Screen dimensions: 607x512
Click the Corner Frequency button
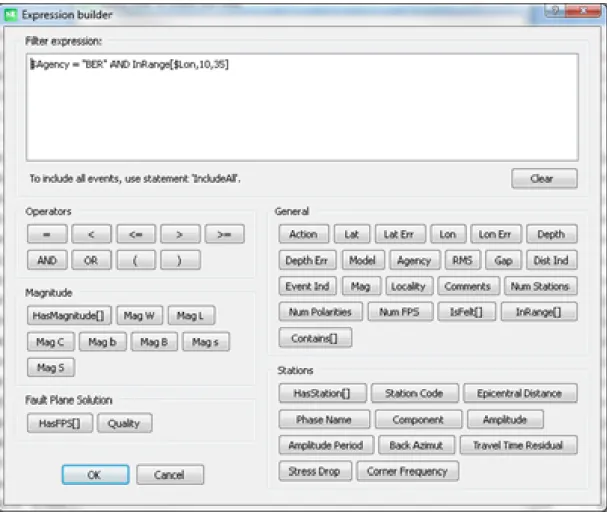point(408,471)
